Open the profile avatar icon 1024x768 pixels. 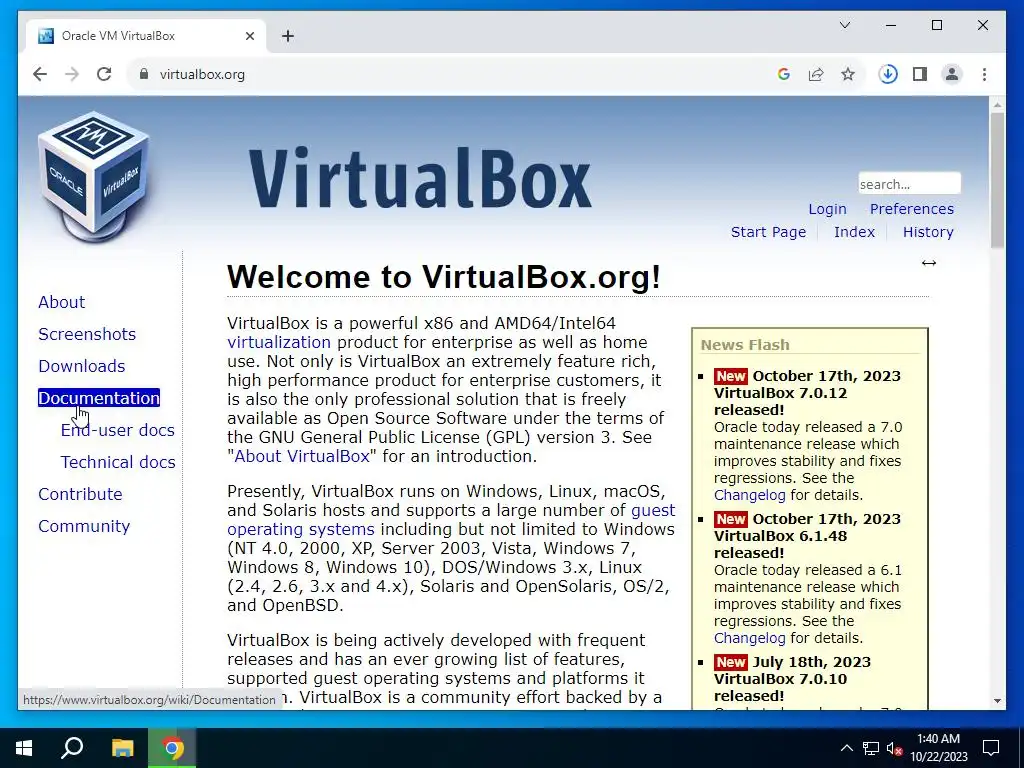tap(952, 74)
